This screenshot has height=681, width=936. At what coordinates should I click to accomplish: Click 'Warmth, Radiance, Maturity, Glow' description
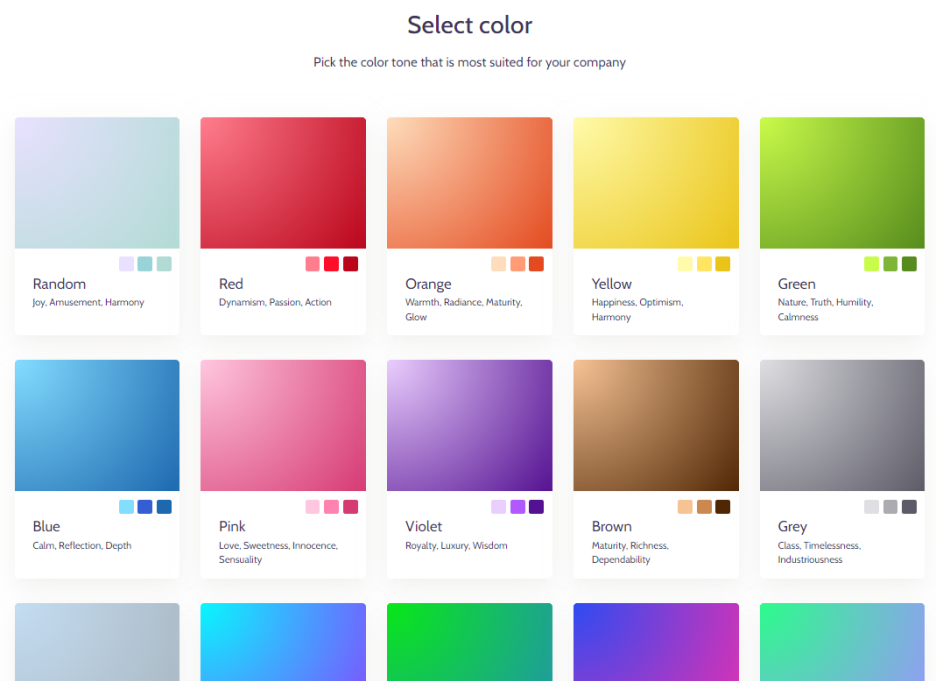click(464, 310)
